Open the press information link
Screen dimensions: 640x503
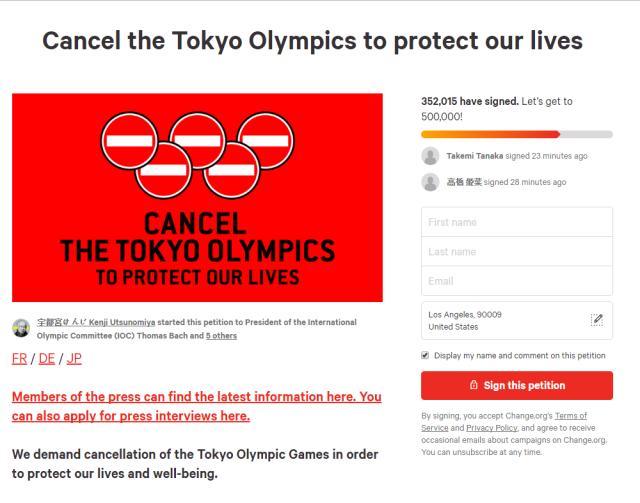click(196, 406)
